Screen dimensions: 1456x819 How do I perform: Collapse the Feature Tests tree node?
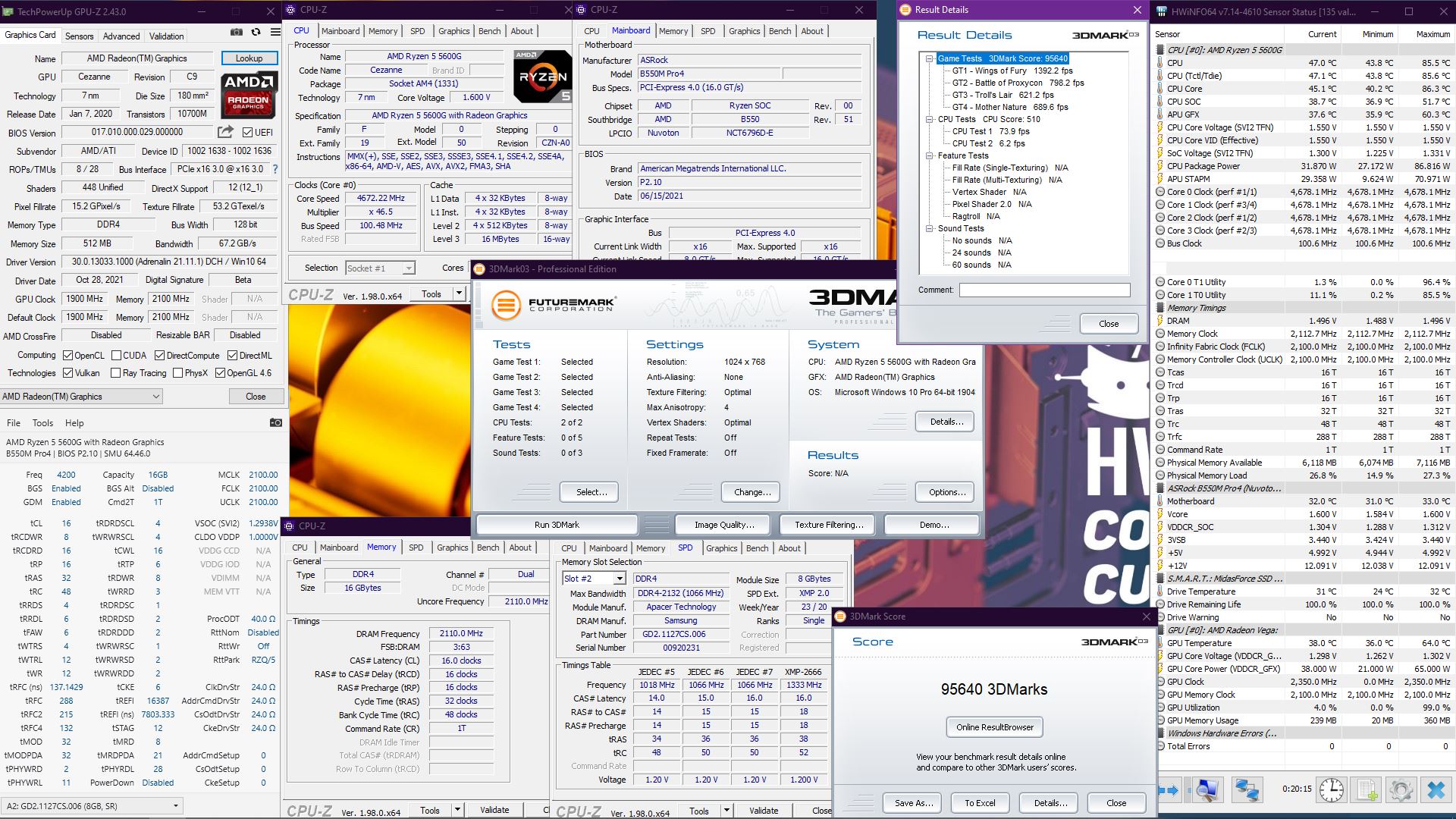click(x=930, y=155)
